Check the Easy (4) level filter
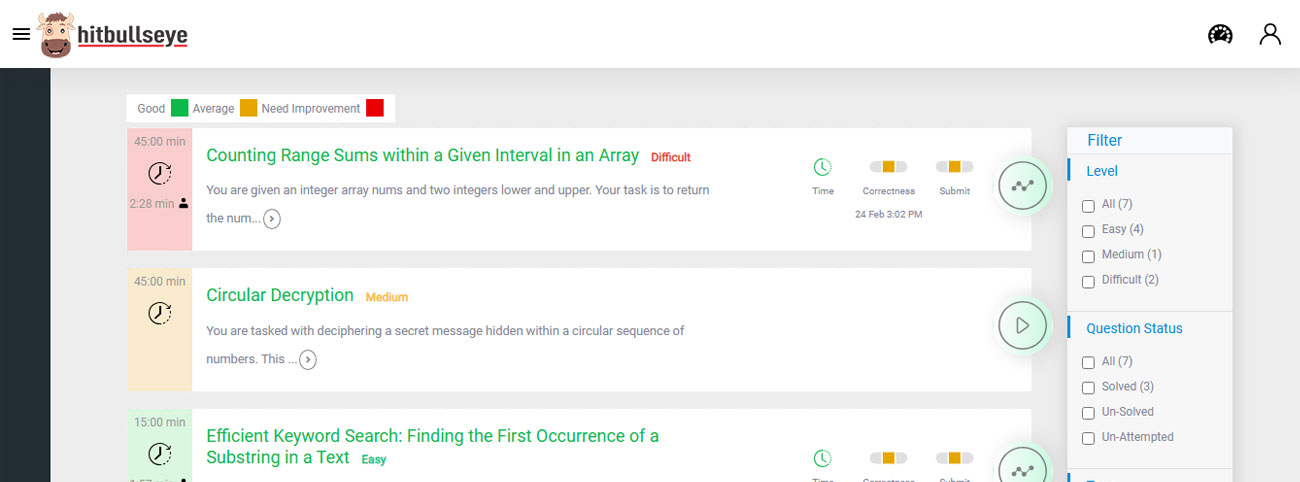 coord(1088,231)
